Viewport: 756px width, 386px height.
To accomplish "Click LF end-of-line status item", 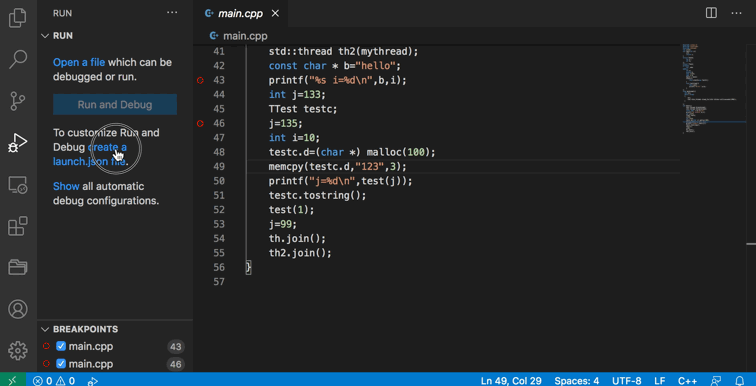I will click(660, 381).
